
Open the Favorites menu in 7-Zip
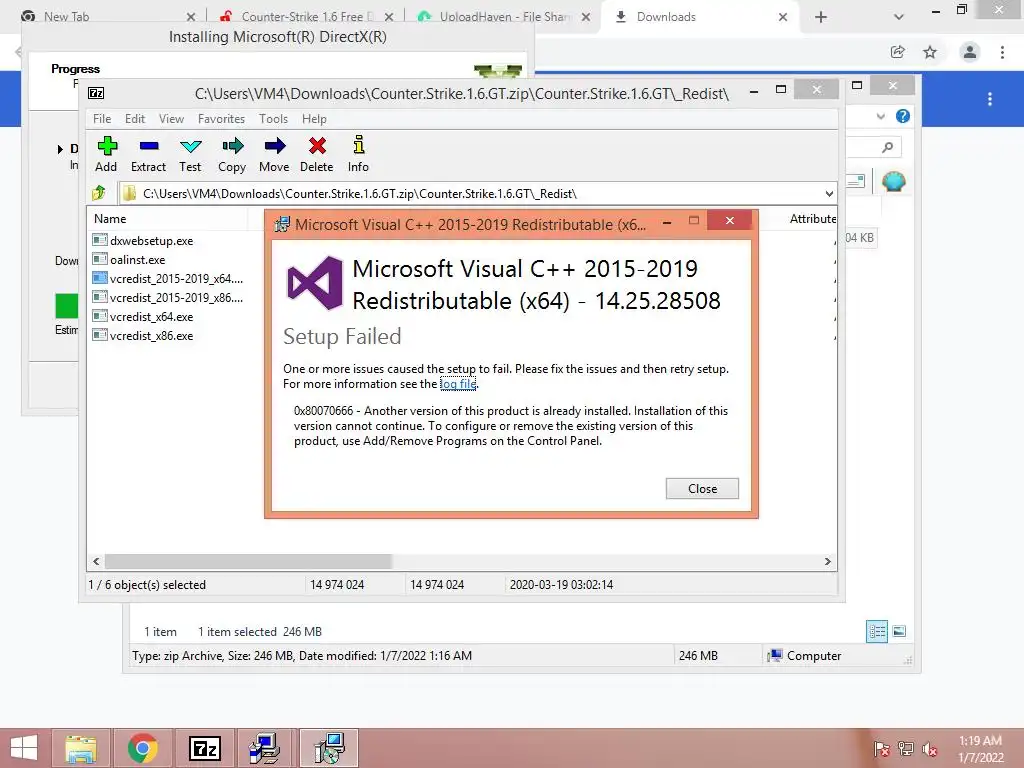221,119
